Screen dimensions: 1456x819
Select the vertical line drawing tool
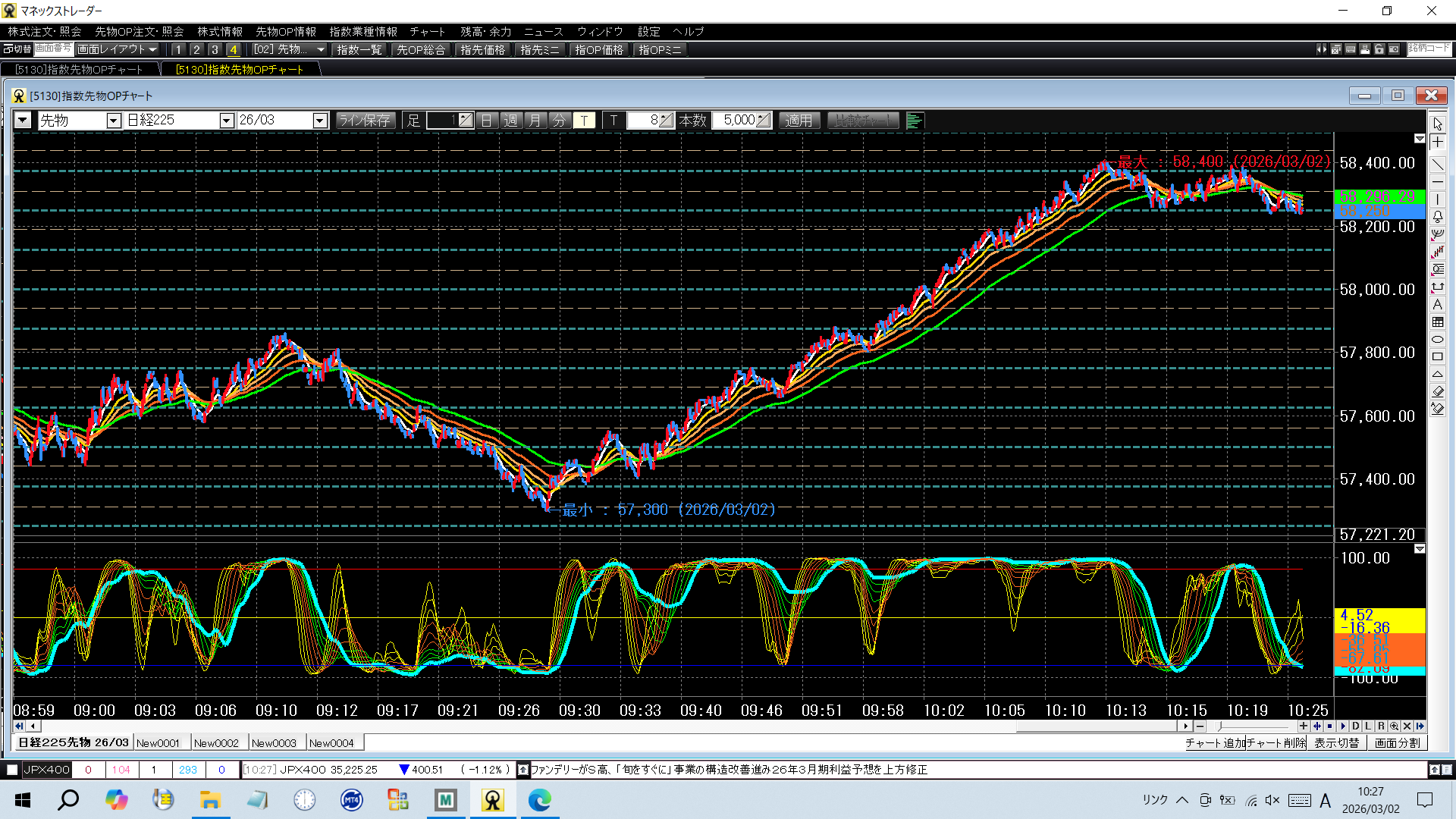[1437, 199]
